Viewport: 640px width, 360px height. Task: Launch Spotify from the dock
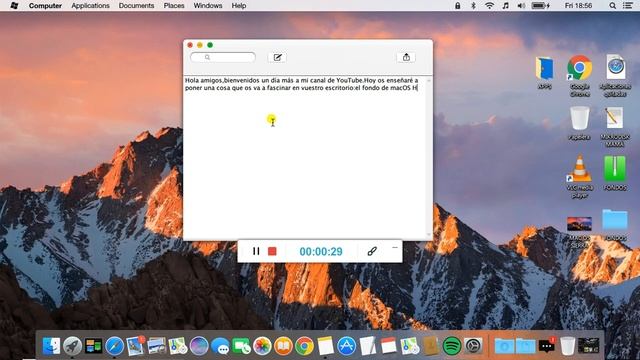(451, 346)
